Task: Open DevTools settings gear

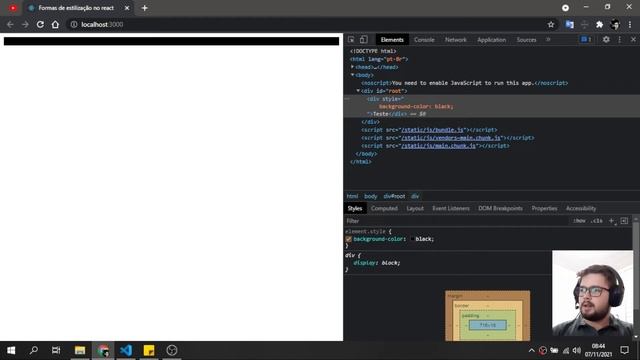Action: (x=606, y=39)
